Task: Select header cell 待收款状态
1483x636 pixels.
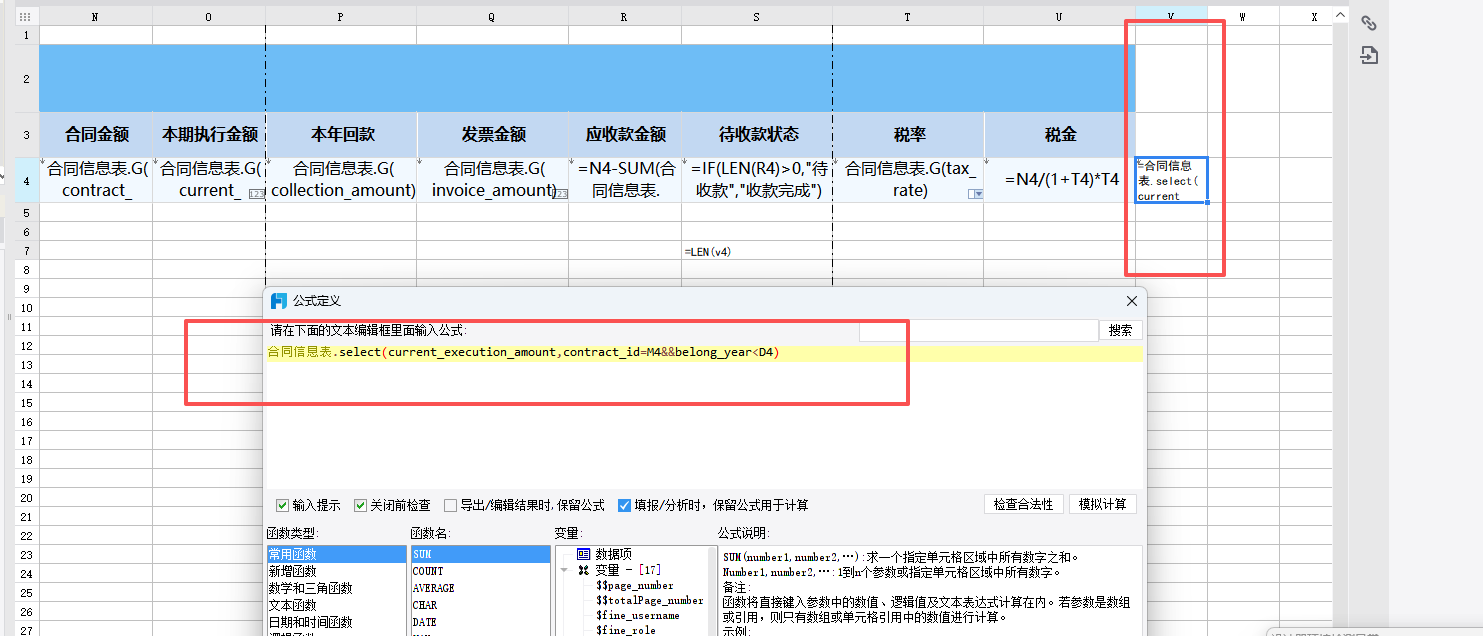Action: click(757, 135)
